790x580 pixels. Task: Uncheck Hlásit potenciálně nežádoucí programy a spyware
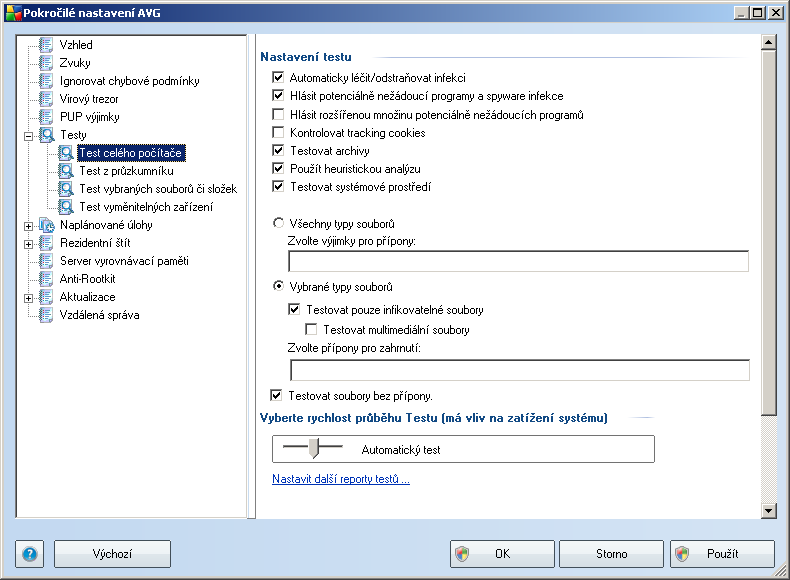278,96
